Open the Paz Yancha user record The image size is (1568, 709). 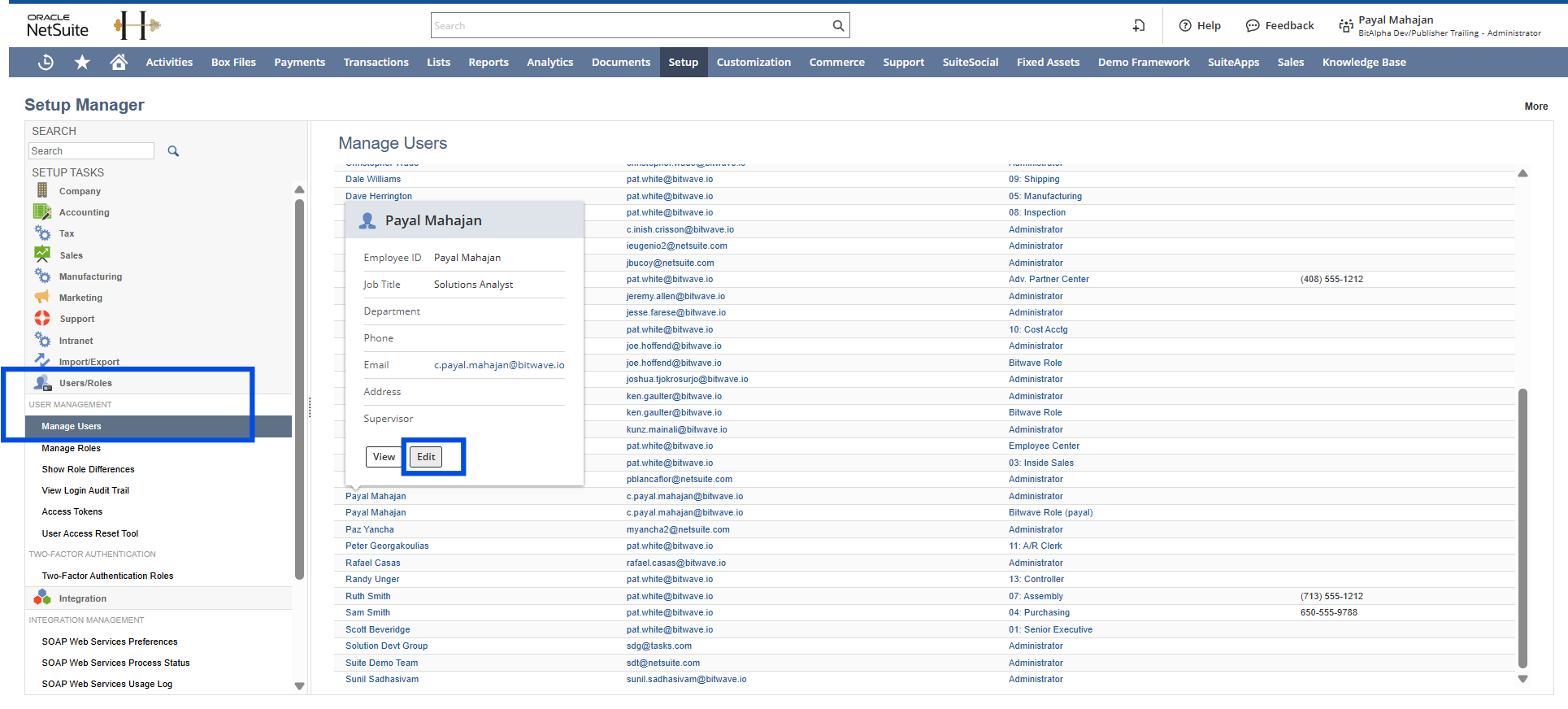click(x=370, y=529)
